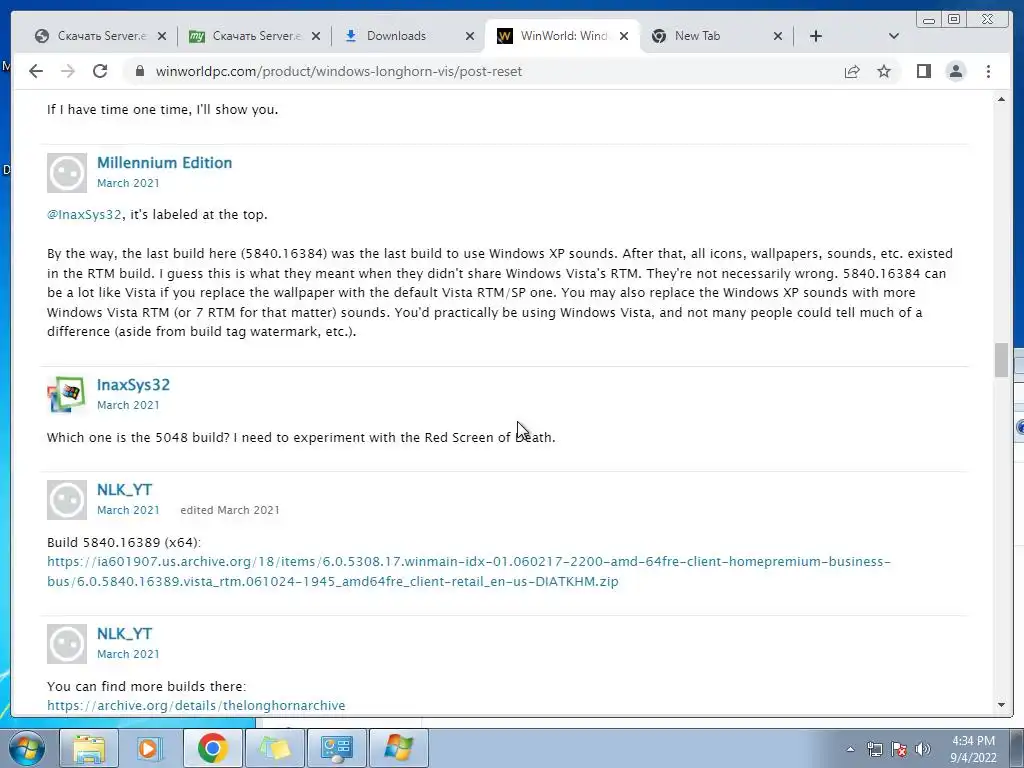
Task: Expand the tab search chevron
Action: click(x=894, y=36)
